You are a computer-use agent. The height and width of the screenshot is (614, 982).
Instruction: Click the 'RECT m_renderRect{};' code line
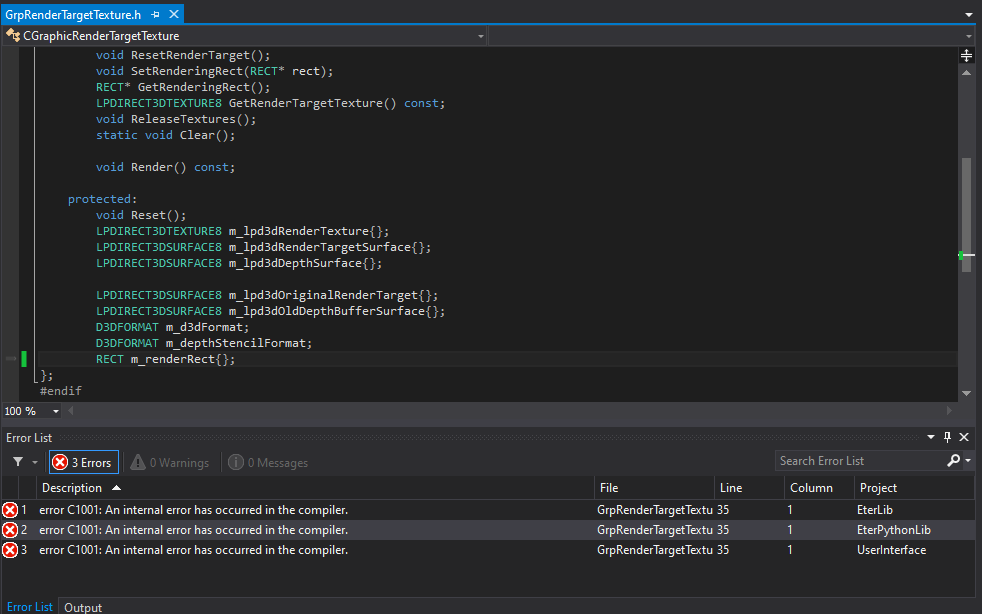click(165, 359)
